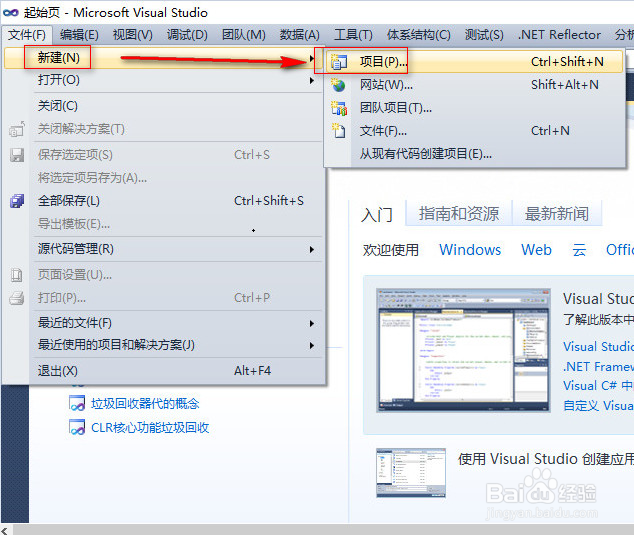634x535 pixels.
Task: Open the 云 section link
Action: (x=579, y=250)
